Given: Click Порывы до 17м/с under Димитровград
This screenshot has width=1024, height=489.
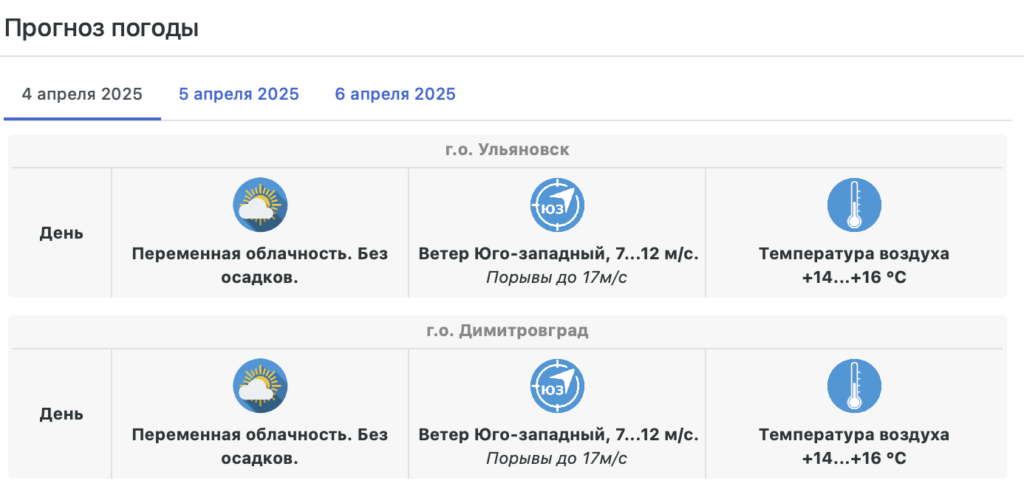Looking at the screenshot, I should [556, 458].
